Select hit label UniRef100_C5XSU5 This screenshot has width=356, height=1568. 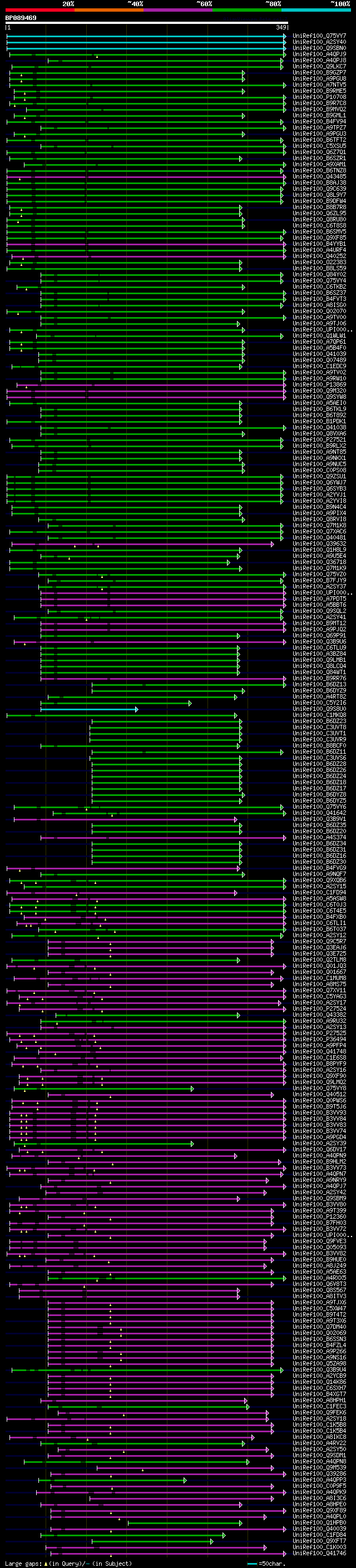(x=319, y=146)
